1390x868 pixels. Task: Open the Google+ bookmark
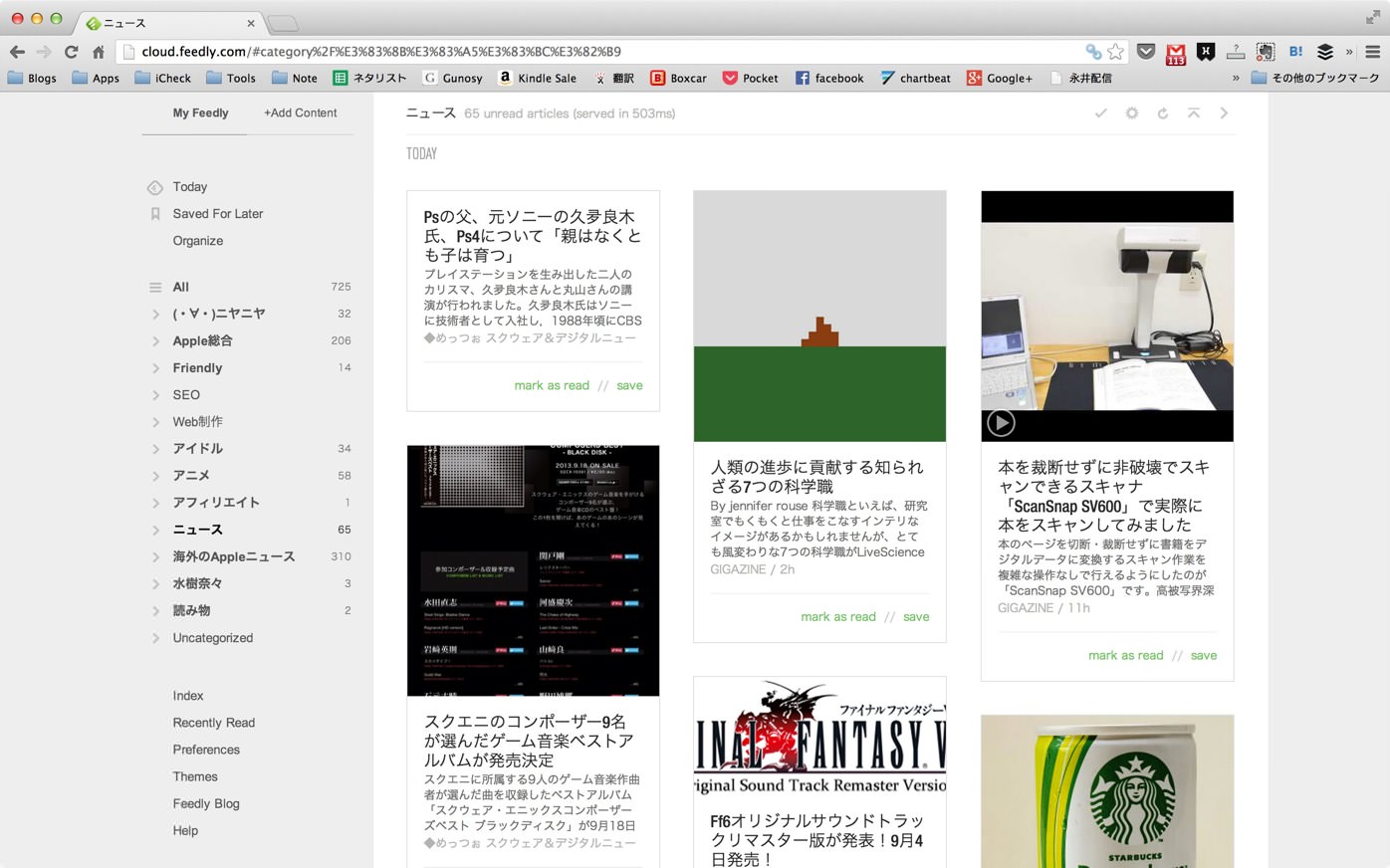click(x=1000, y=78)
